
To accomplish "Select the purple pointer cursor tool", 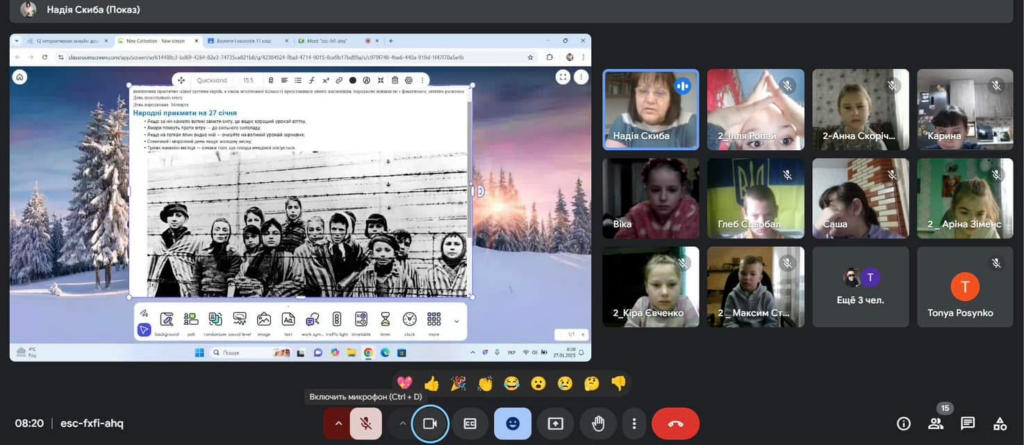I will pos(144,330).
